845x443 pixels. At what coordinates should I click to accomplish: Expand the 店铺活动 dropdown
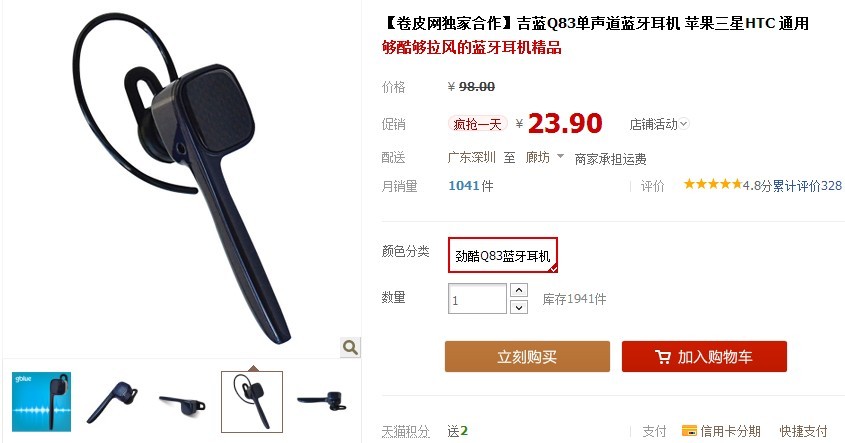point(659,124)
